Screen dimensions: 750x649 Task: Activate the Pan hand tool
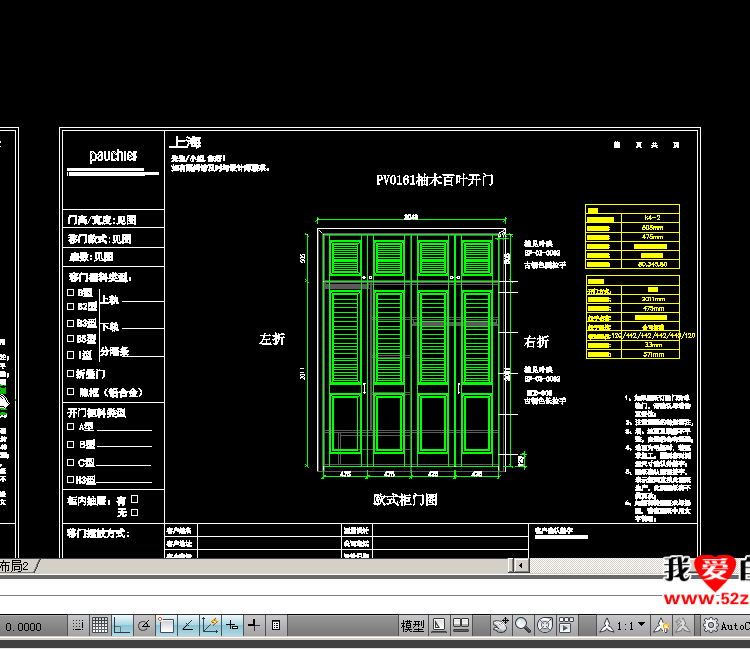pos(501,625)
